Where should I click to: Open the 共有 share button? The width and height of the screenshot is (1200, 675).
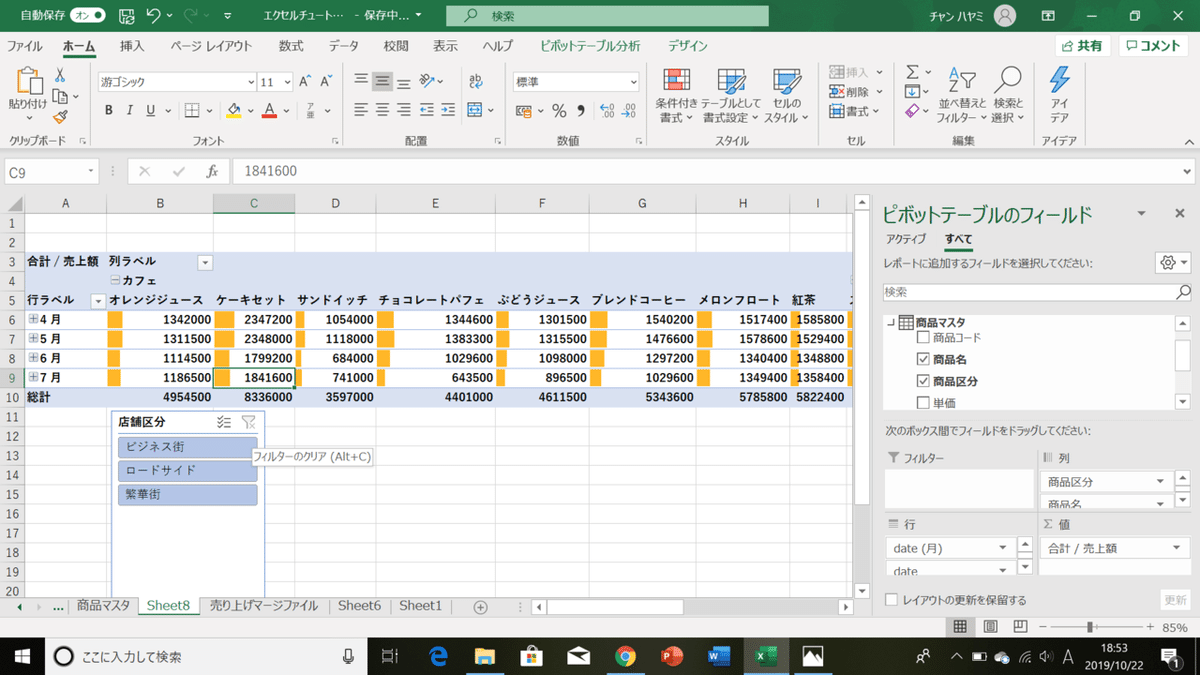(x=1083, y=46)
